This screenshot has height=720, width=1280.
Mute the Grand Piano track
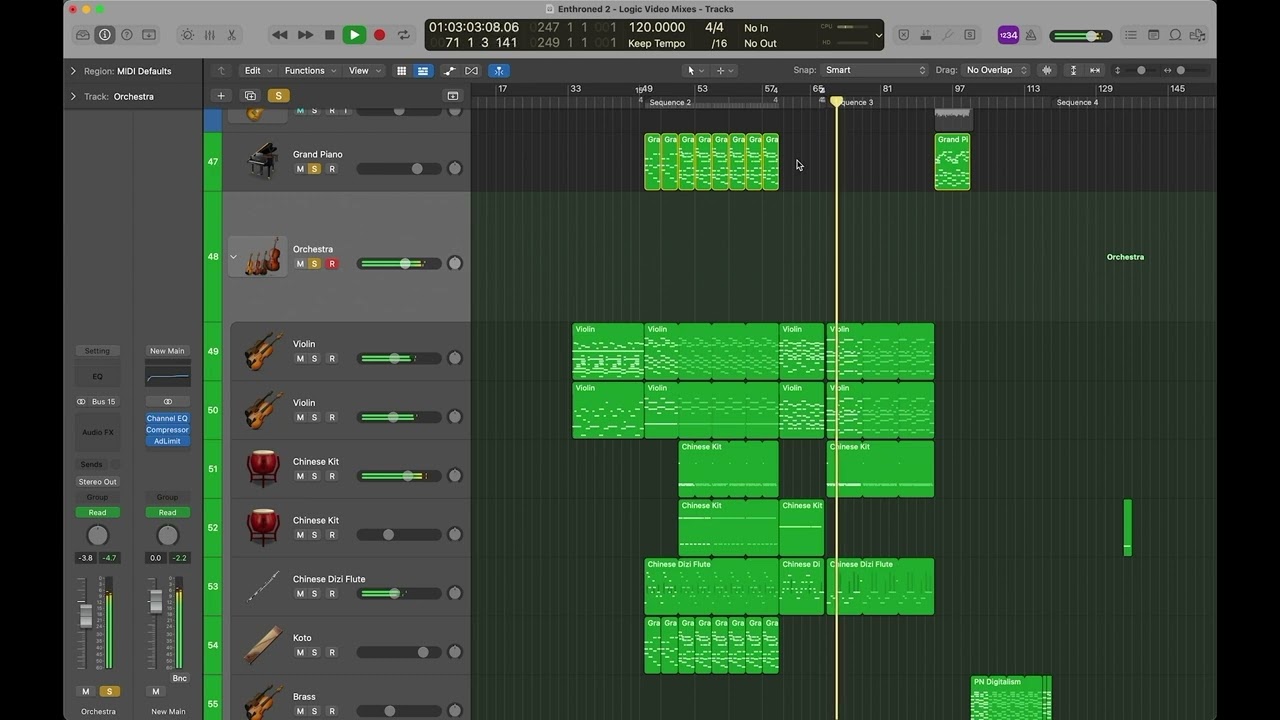pos(300,169)
